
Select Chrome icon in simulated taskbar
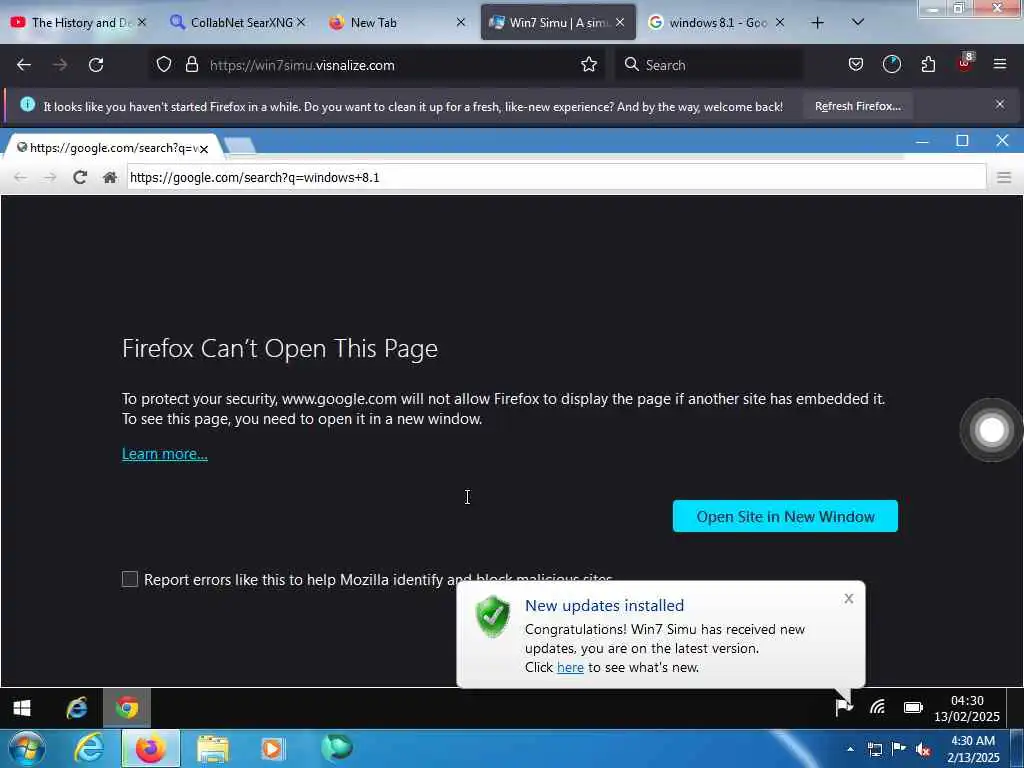coord(127,708)
